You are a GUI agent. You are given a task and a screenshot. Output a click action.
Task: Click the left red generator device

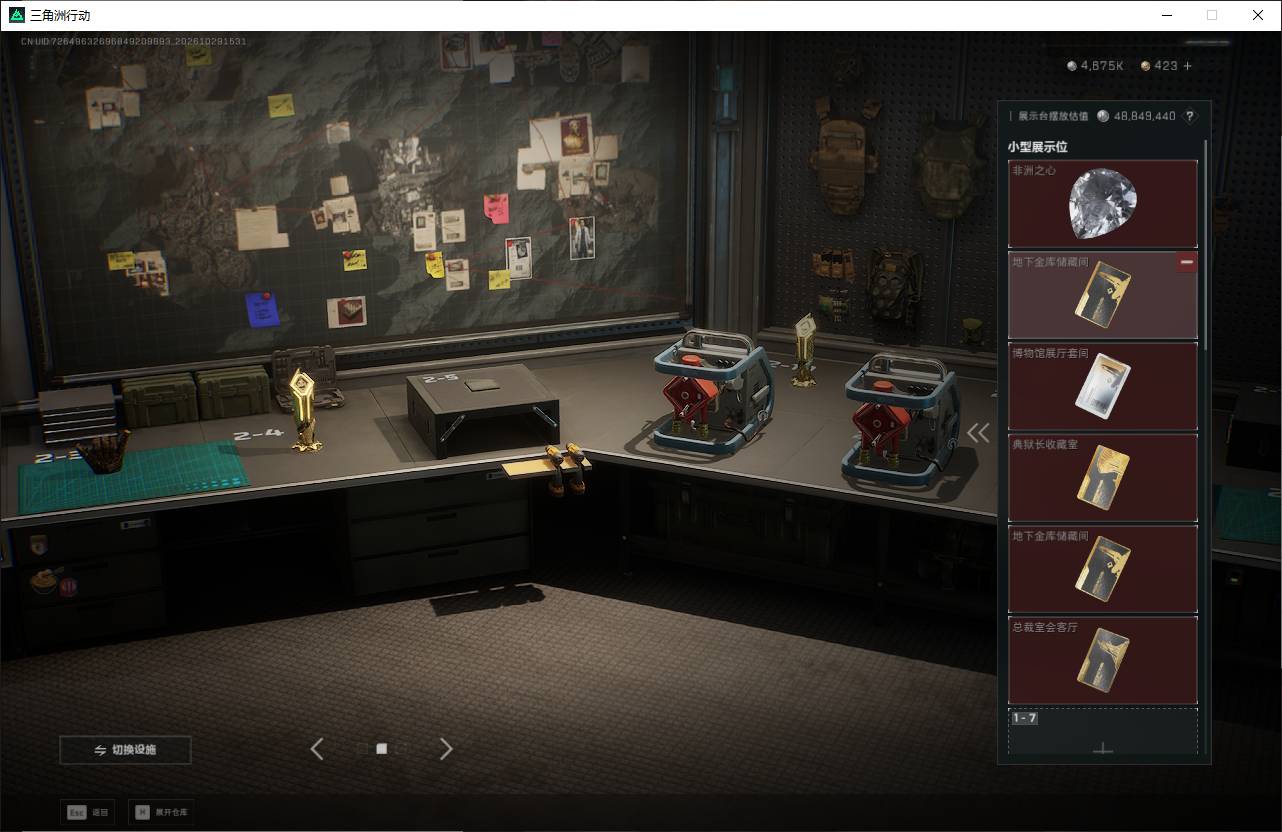(x=713, y=393)
